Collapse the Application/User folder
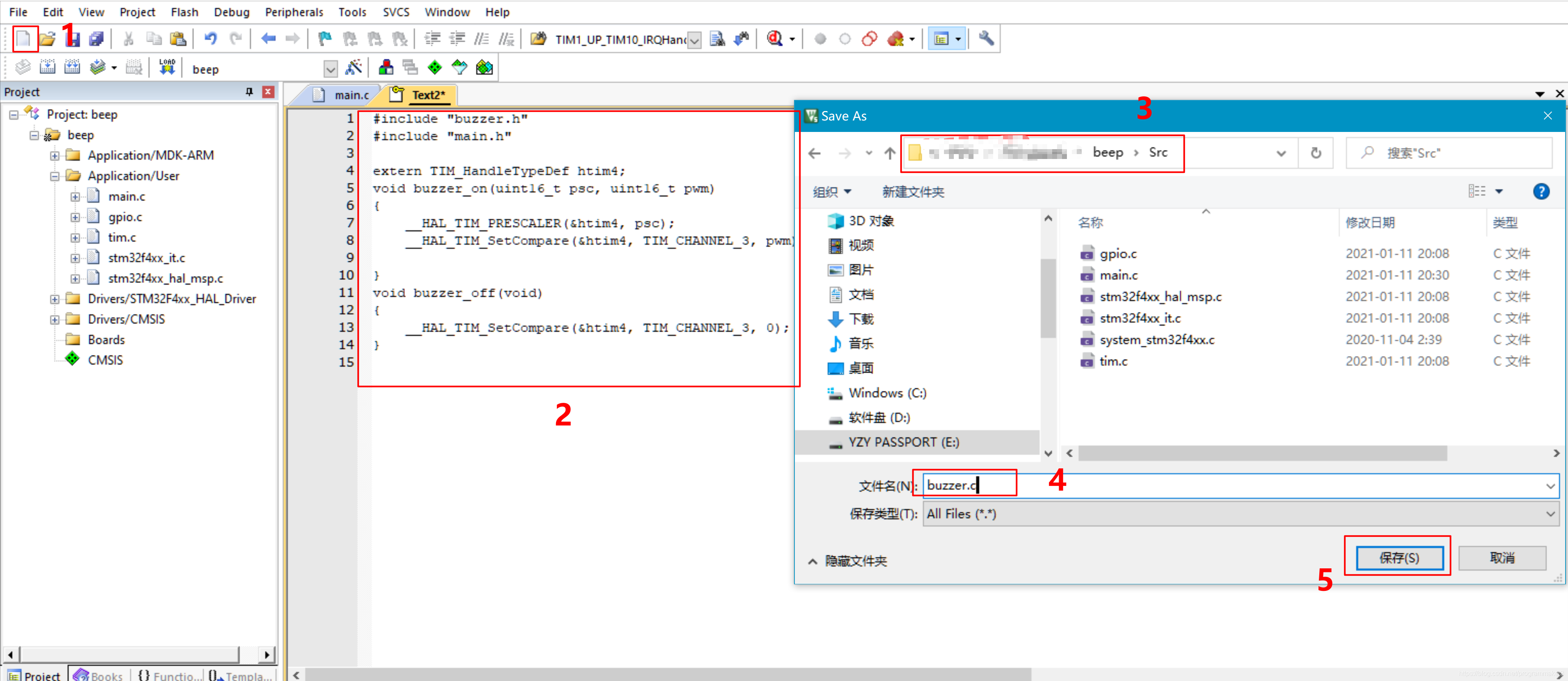Image resolution: width=1568 pixels, height=681 pixels. tap(55, 176)
